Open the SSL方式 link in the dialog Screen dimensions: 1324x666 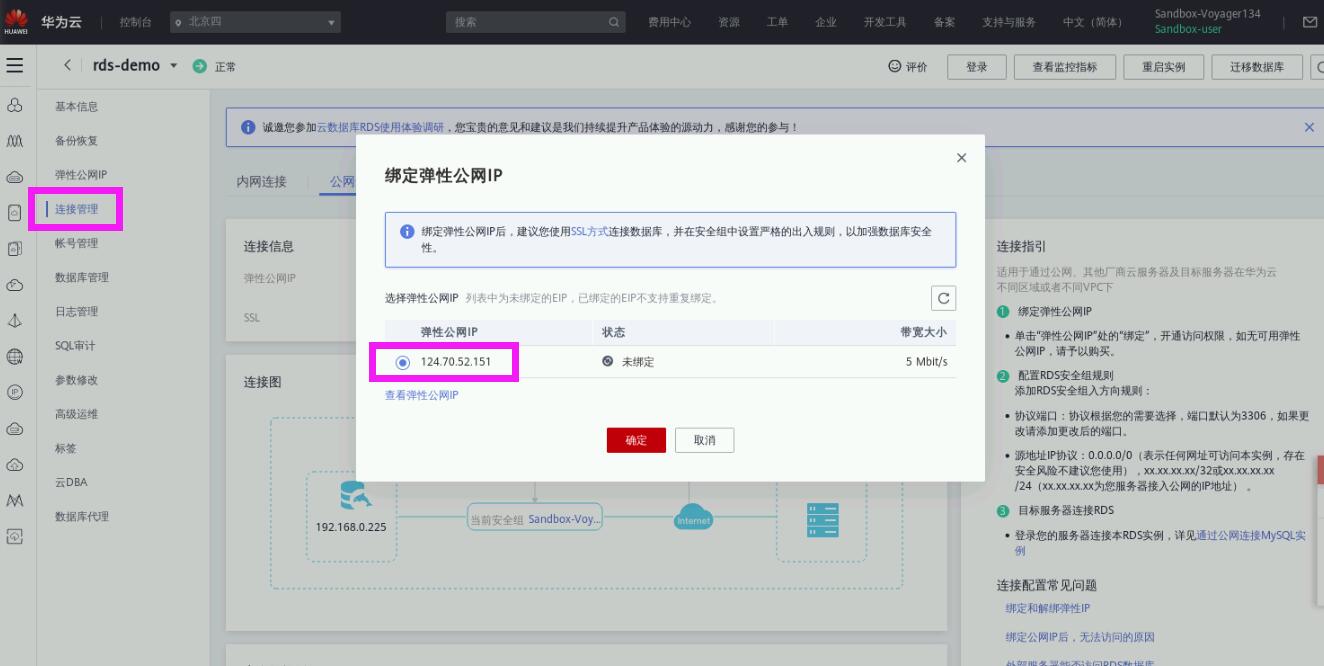click(x=589, y=231)
